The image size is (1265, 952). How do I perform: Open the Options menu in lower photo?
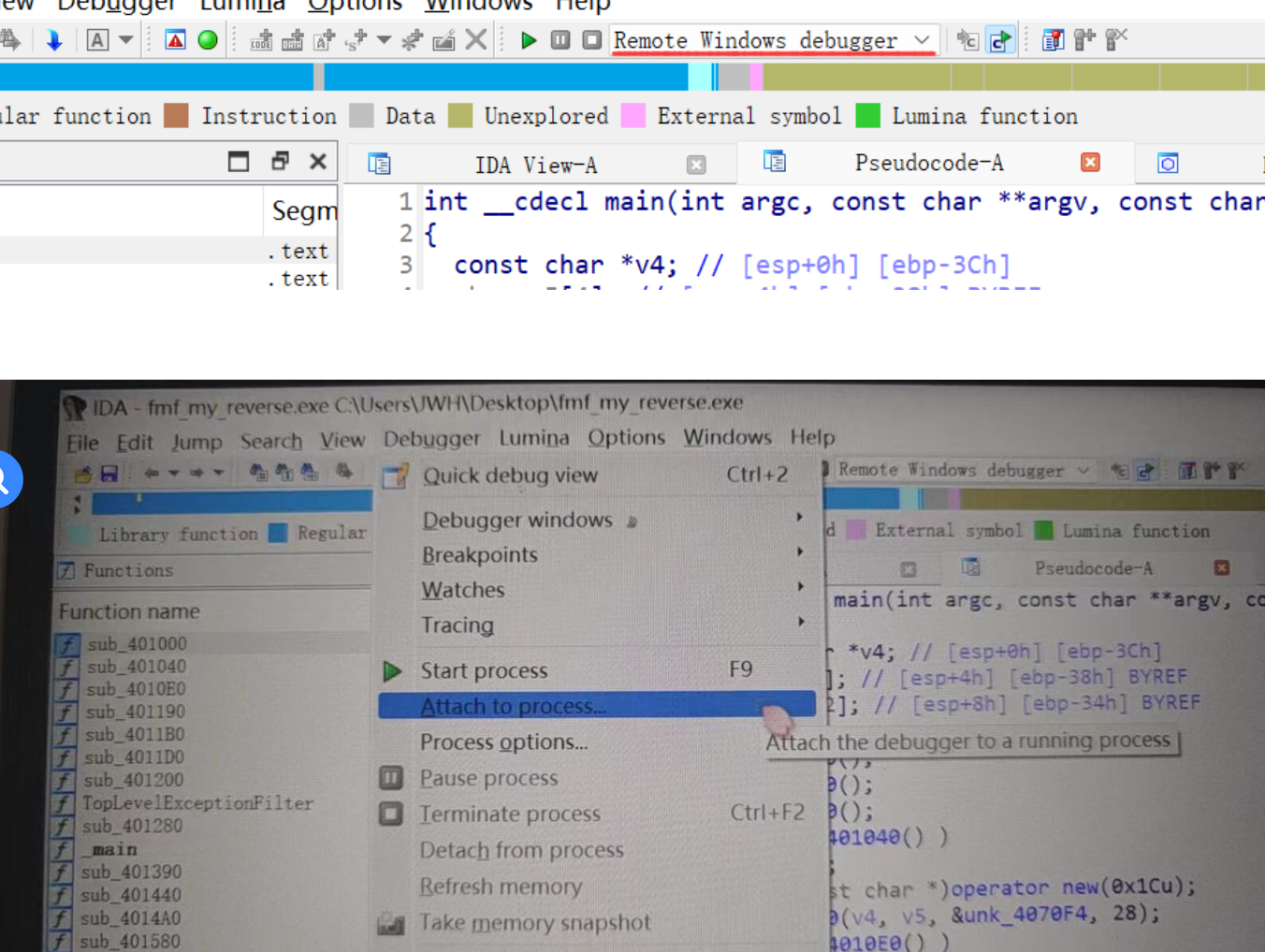(x=626, y=437)
